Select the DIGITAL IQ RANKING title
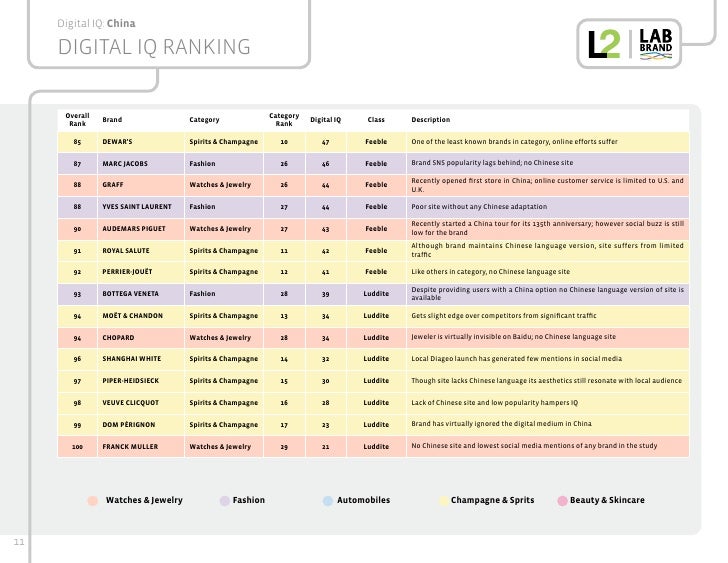The width and height of the screenshot is (728, 563). tap(154, 47)
